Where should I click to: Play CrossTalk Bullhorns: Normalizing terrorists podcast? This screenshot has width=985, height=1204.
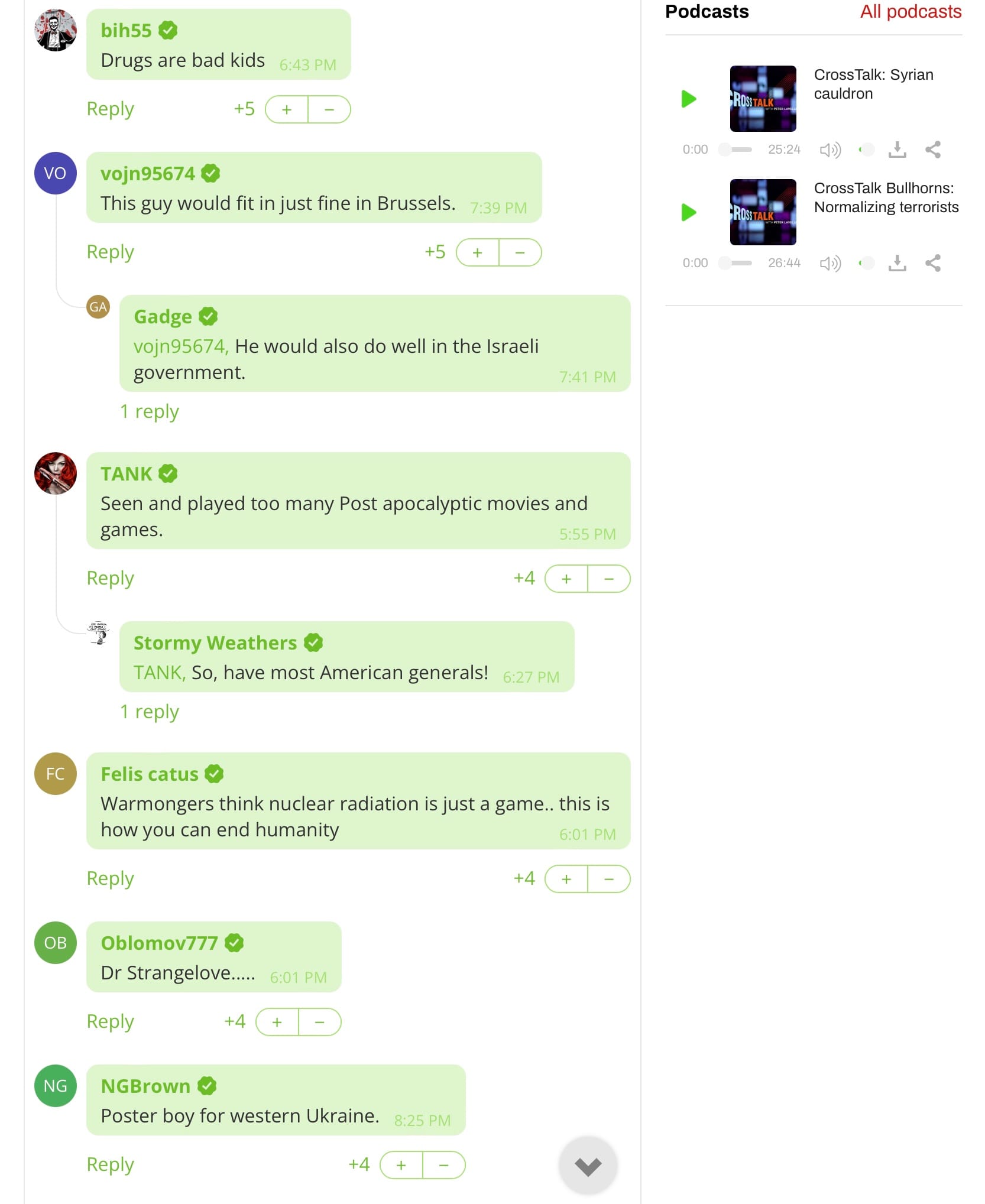[688, 212]
